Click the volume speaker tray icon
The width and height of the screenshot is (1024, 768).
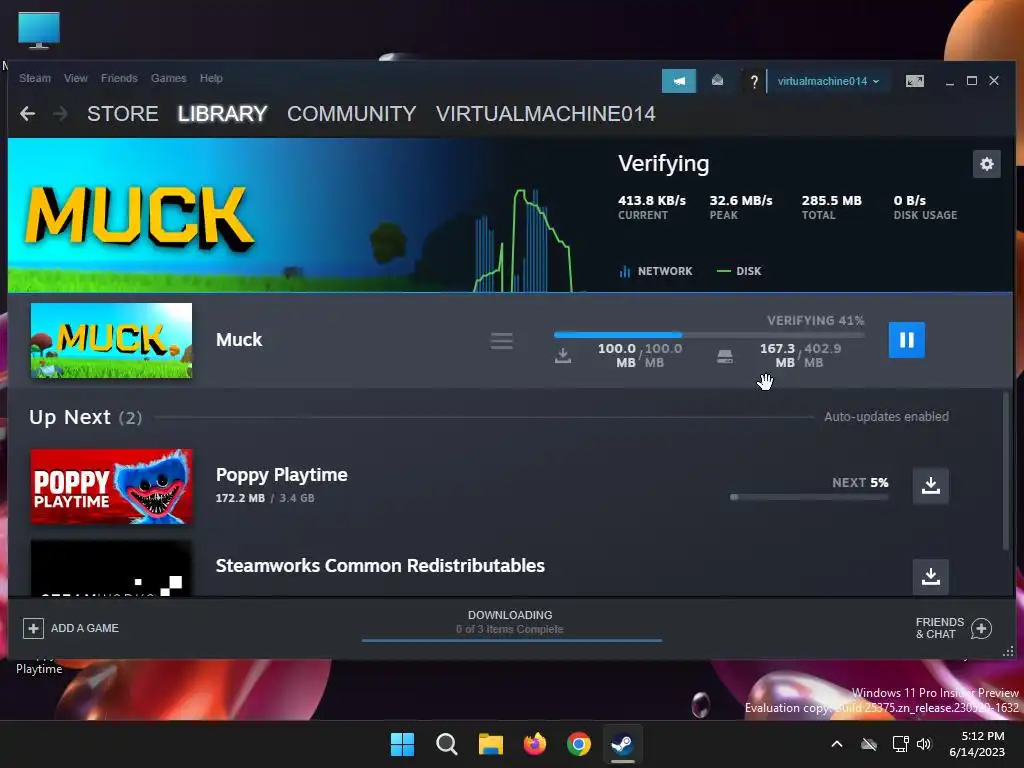click(923, 744)
